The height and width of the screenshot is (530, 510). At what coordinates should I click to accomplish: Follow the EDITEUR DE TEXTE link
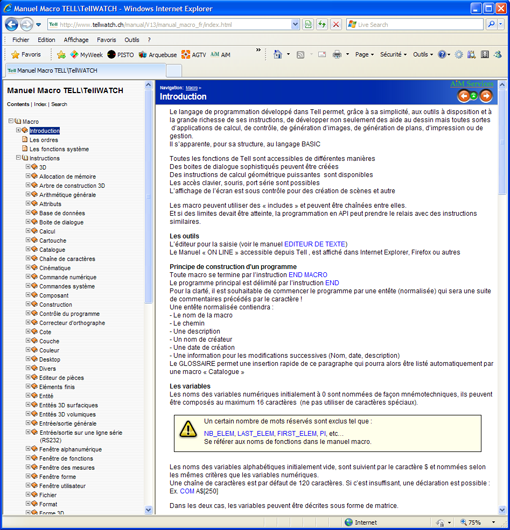[x=315, y=244]
